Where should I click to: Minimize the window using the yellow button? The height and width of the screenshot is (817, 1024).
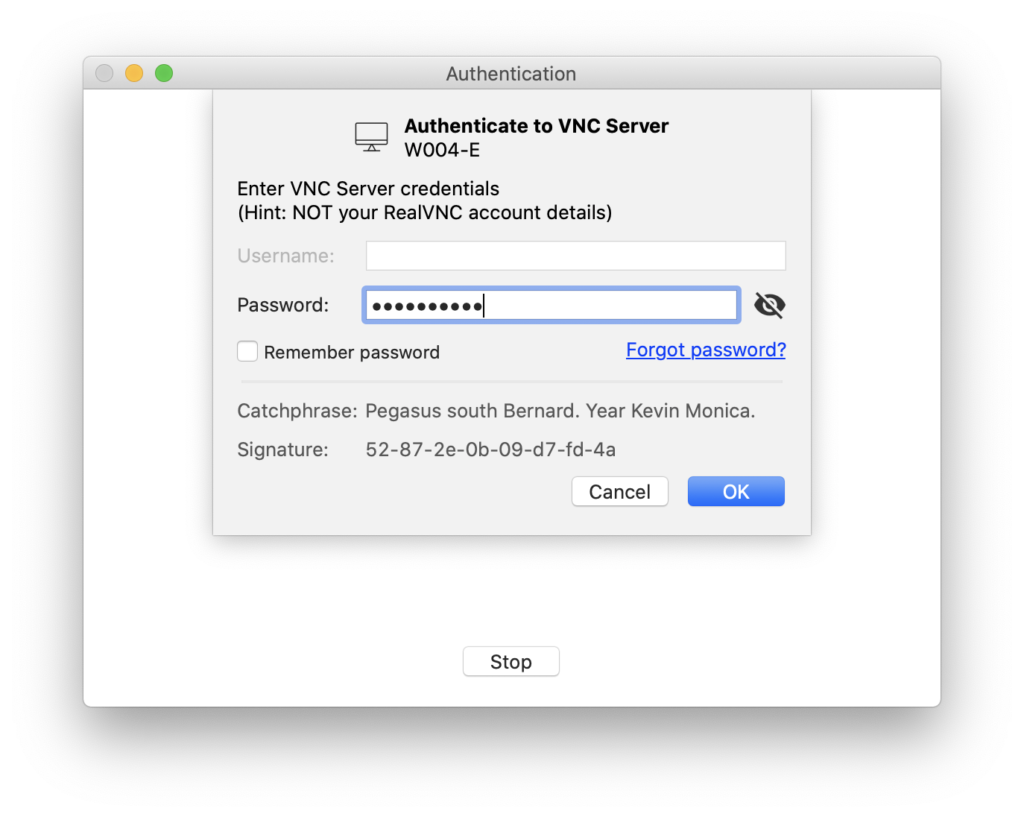tap(134, 73)
